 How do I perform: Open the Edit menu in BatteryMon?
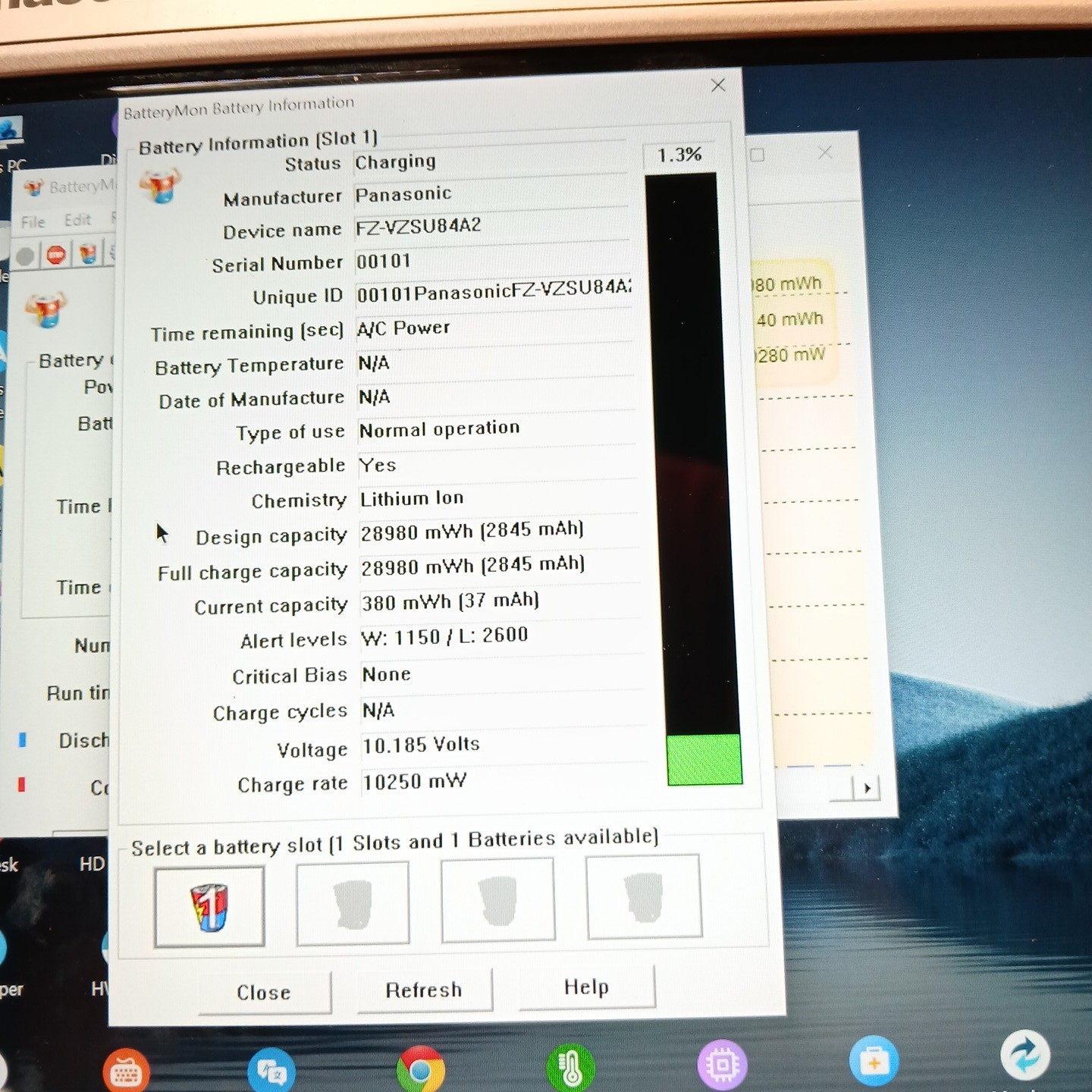point(77,220)
